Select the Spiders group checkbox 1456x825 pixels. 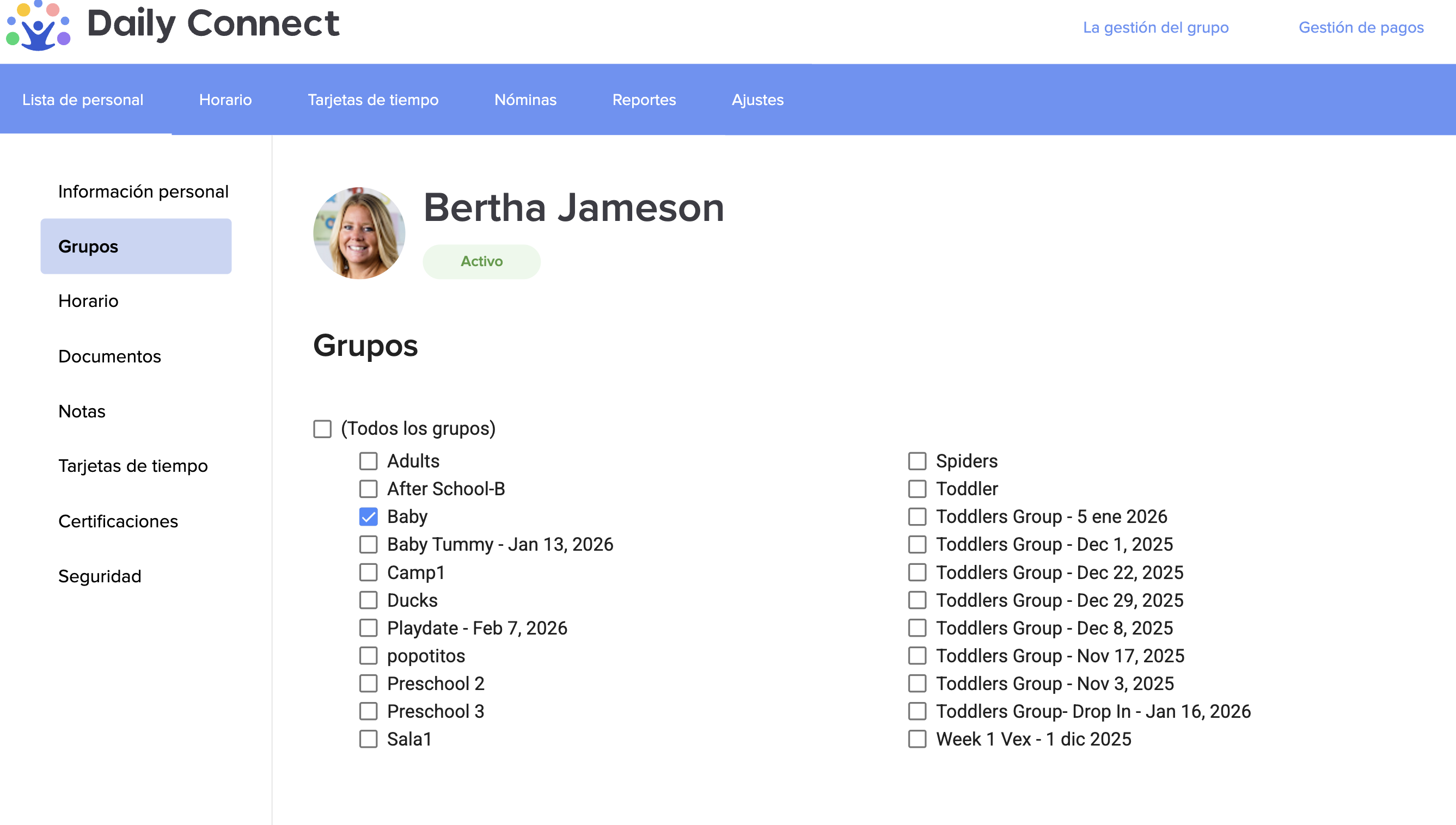pyautogui.click(x=917, y=461)
